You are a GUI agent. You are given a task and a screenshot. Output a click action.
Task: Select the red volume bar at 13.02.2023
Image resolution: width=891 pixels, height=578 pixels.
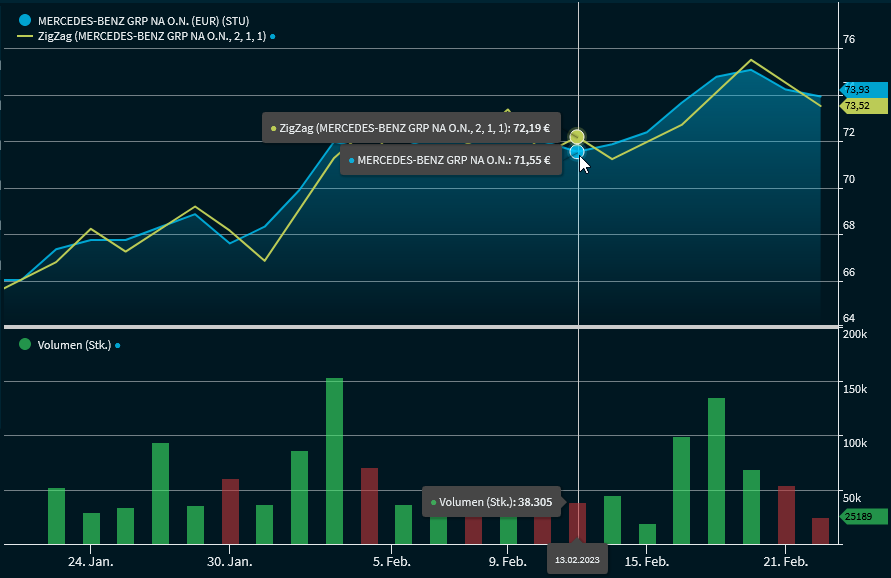(577, 523)
